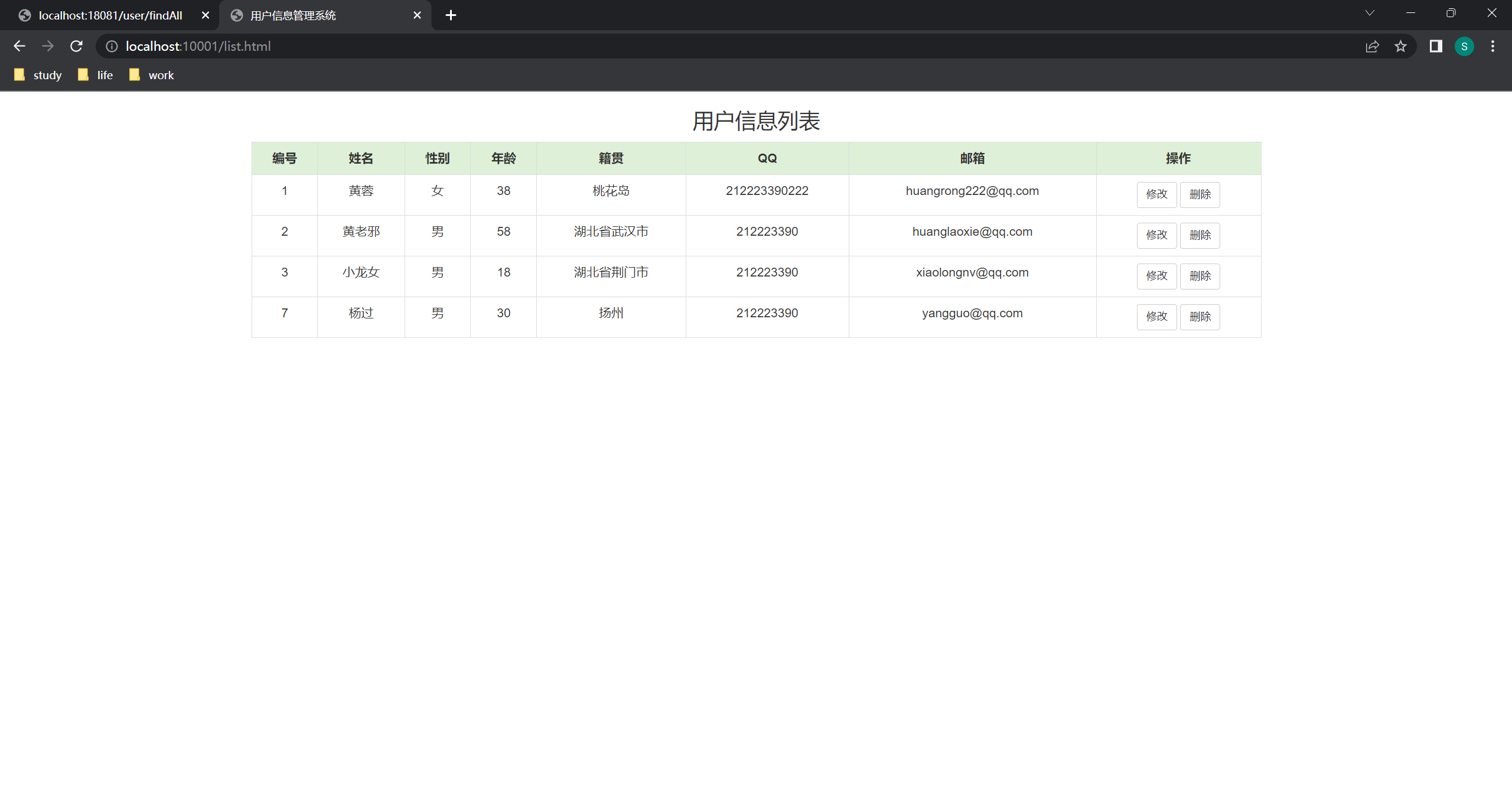Screen dimensions: 1512x810
Task: Click the 年龄 column header
Action: (503, 158)
